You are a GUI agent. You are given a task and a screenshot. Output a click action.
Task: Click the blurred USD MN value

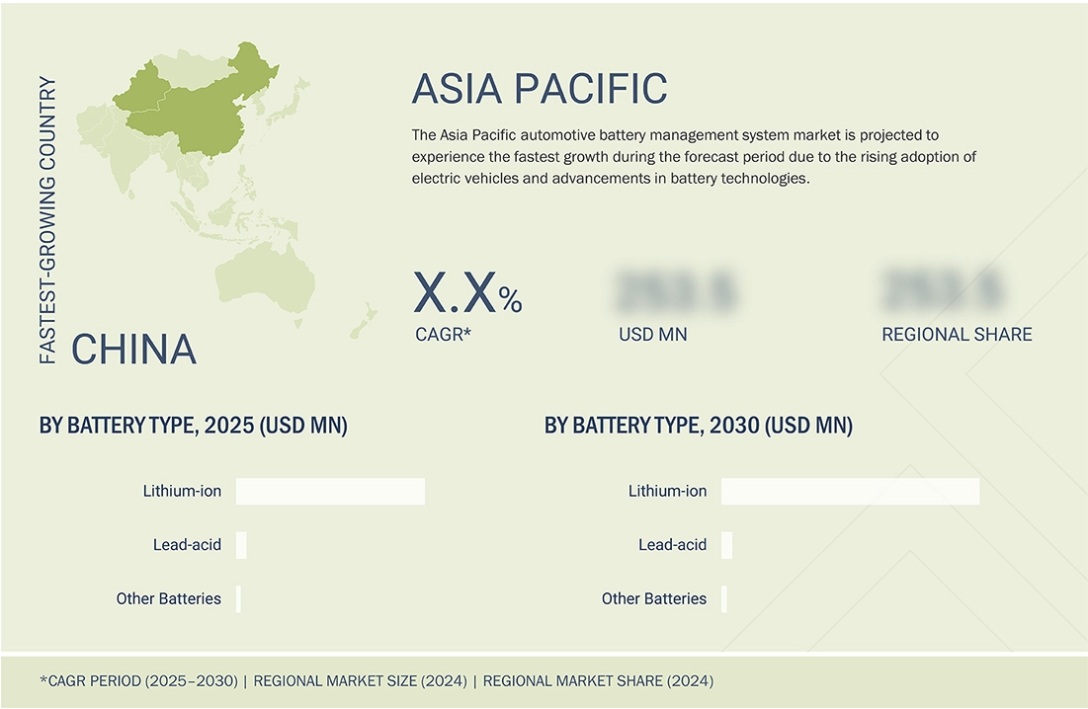pyautogui.click(x=676, y=292)
